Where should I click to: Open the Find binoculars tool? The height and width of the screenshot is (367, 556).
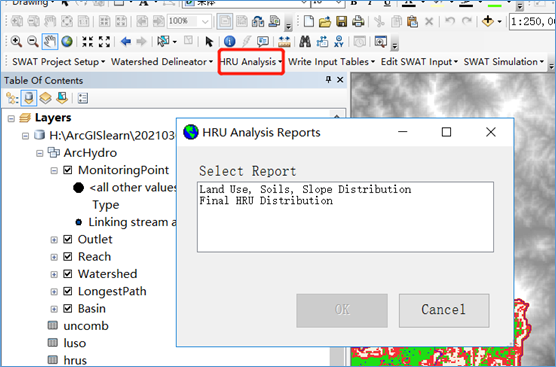[305, 42]
